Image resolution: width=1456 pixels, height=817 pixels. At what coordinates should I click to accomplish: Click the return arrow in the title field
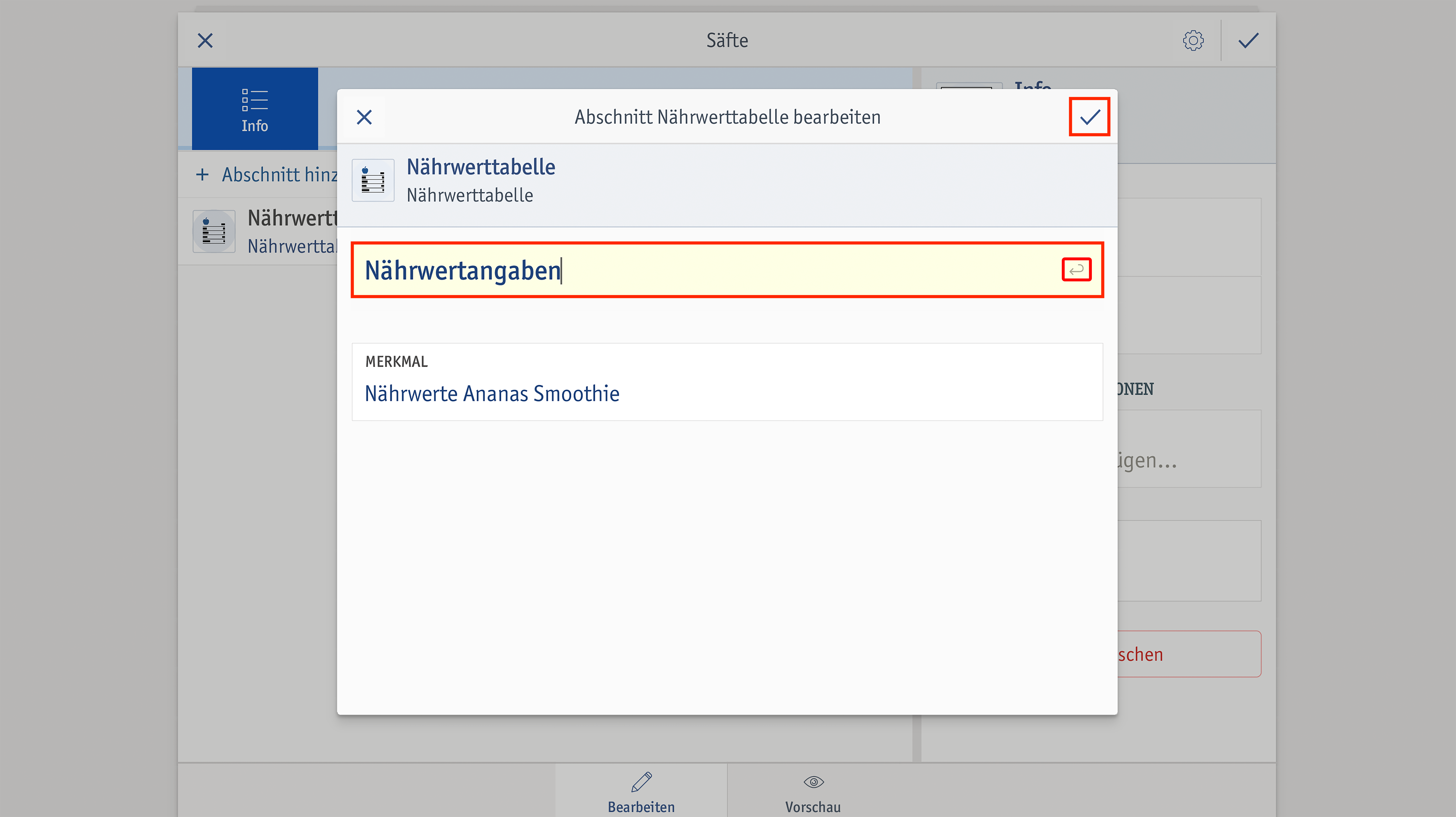pyautogui.click(x=1076, y=270)
